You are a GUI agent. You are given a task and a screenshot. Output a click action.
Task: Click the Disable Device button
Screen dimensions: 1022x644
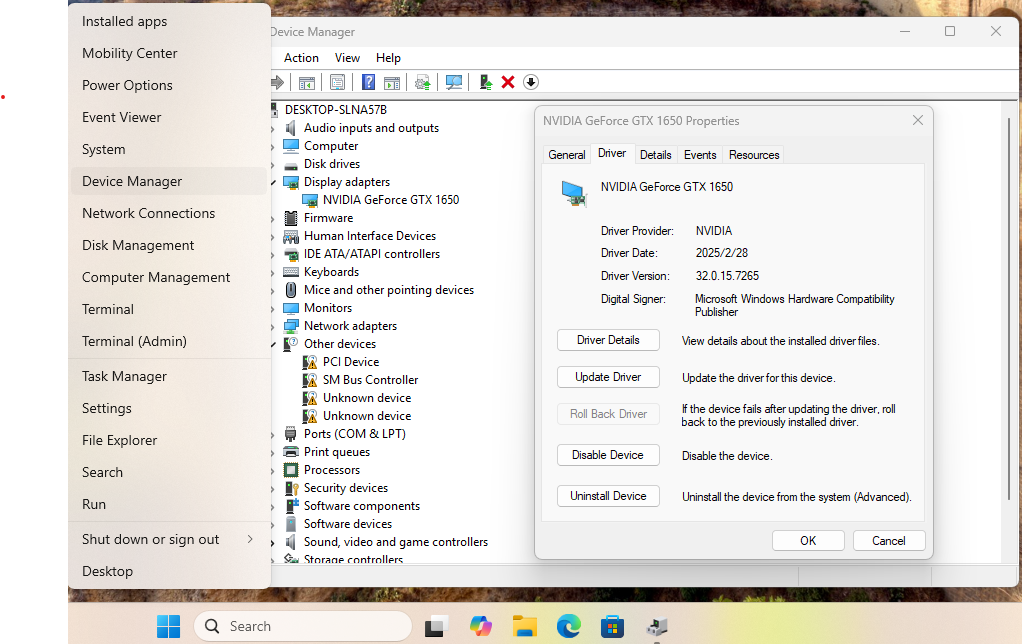tap(608, 455)
